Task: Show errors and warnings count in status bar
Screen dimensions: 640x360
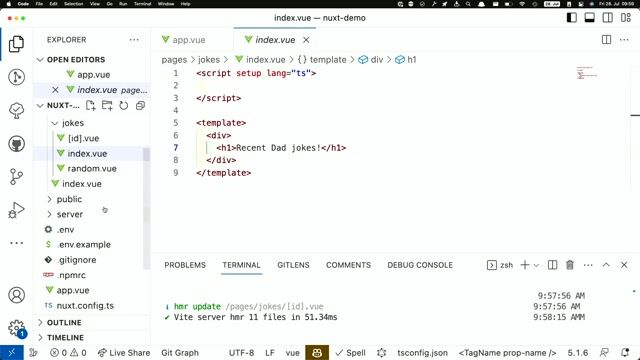Action: (x=68, y=353)
